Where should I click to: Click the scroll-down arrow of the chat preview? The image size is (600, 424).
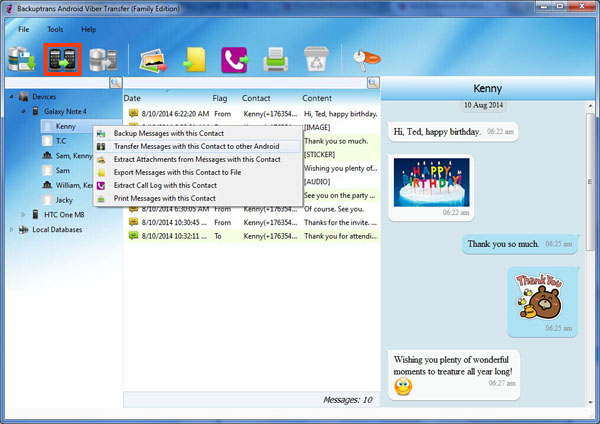pos(591,402)
